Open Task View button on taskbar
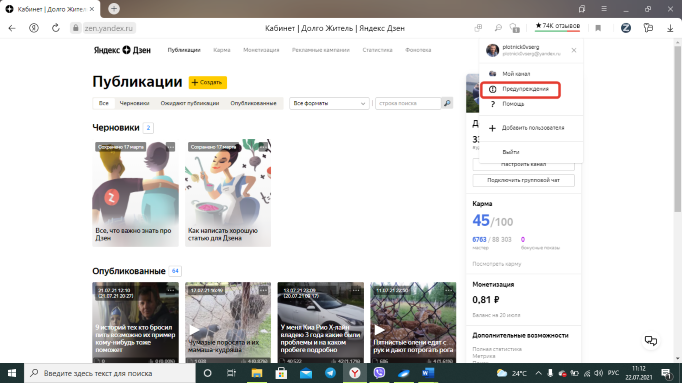This screenshot has width=682, height=383. (x=231, y=373)
